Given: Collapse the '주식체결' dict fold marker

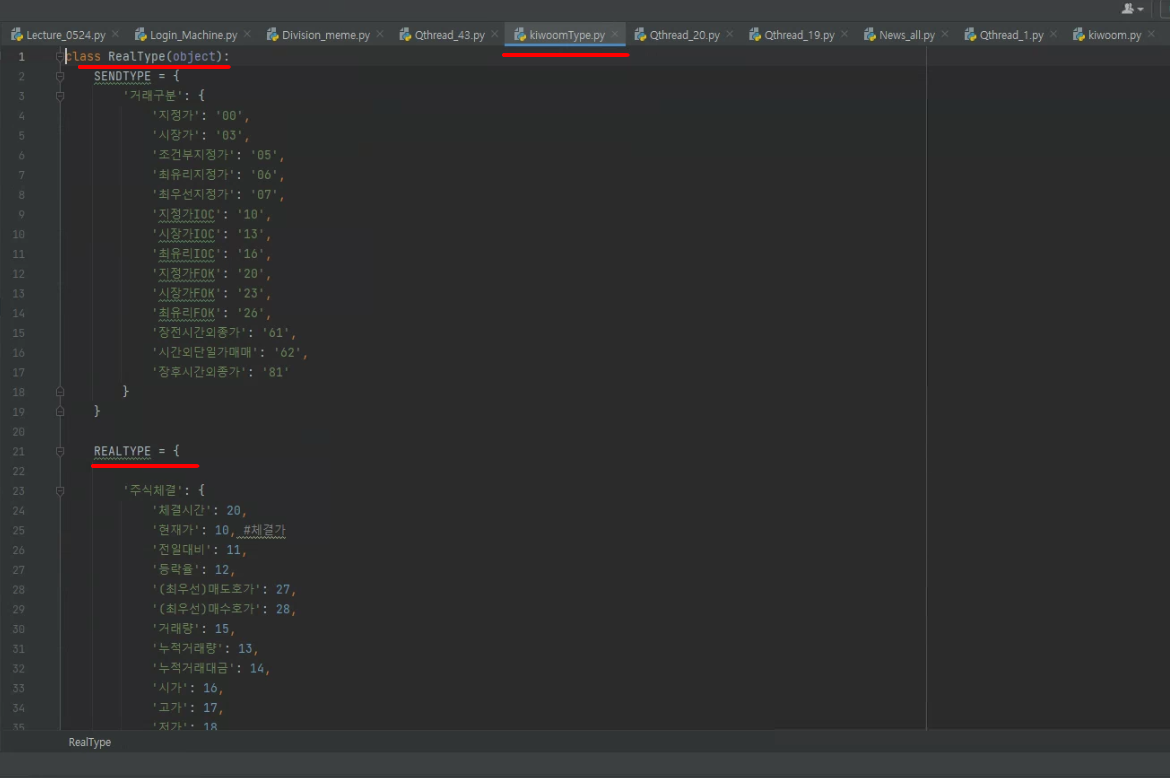Looking at the screenshot, I should (x=60, y=491).
